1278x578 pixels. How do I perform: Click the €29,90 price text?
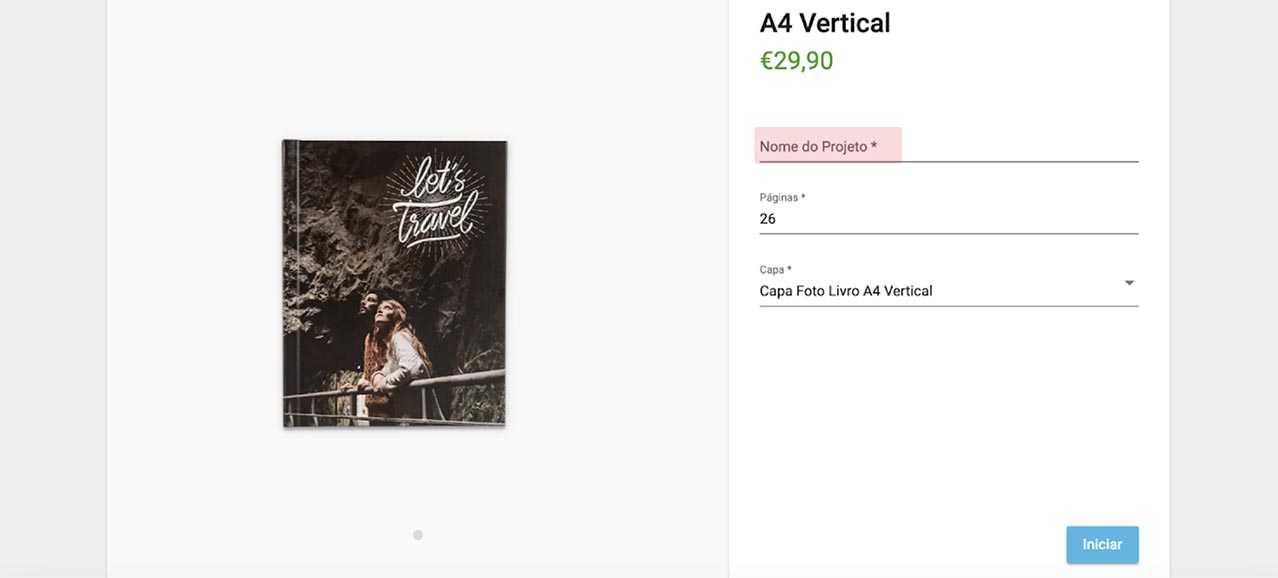coord(796,61)
